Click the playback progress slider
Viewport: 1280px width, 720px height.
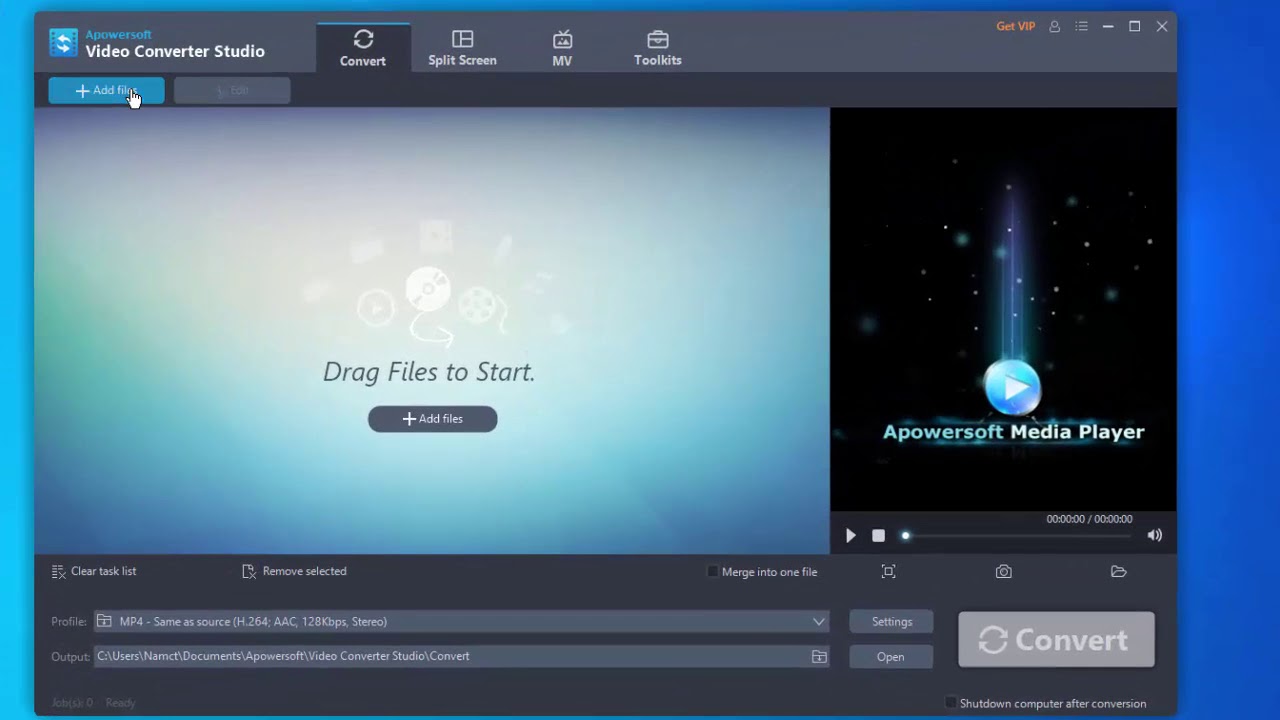coord(1018,536)
